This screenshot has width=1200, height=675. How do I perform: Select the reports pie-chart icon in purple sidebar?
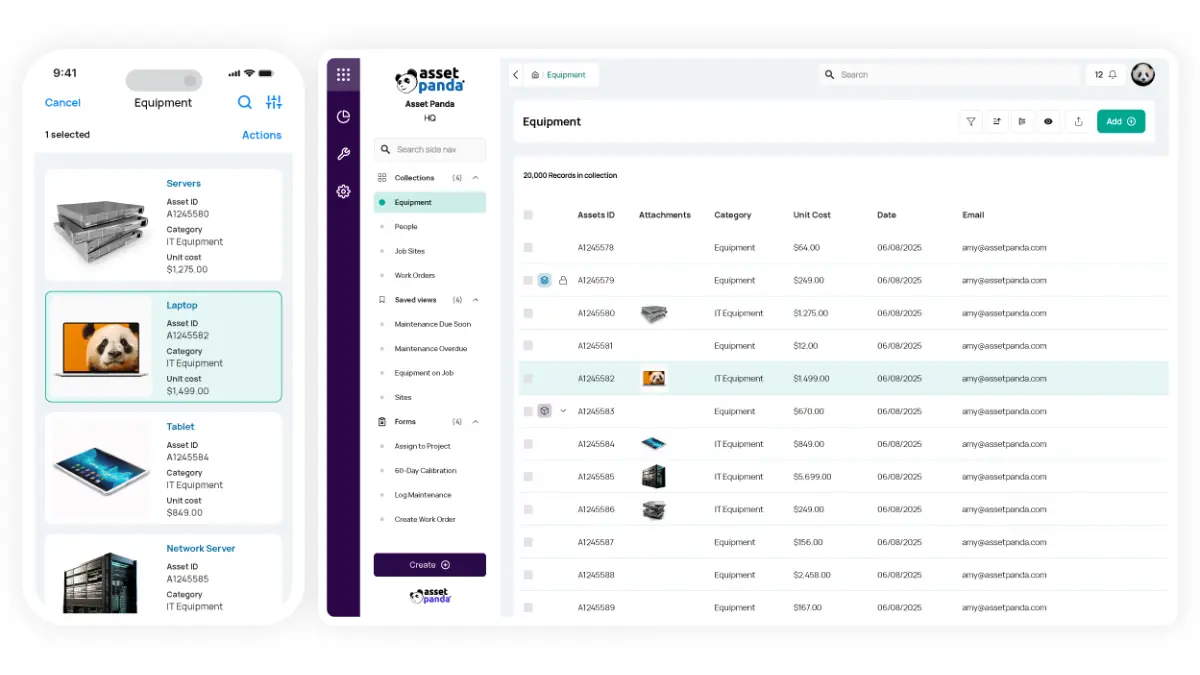[x=343, y=116]
